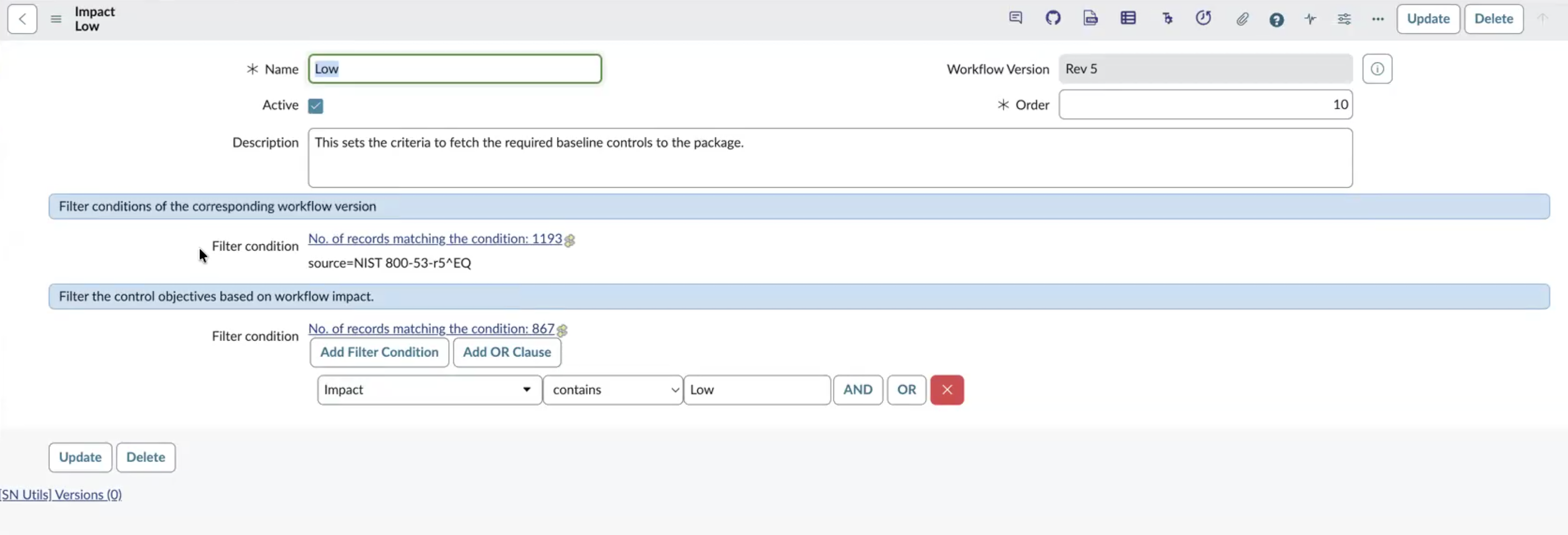Open the Impact field dropdown
Image resolution: width=1568 pixels, height=535 pixels.
pos(429,390)
